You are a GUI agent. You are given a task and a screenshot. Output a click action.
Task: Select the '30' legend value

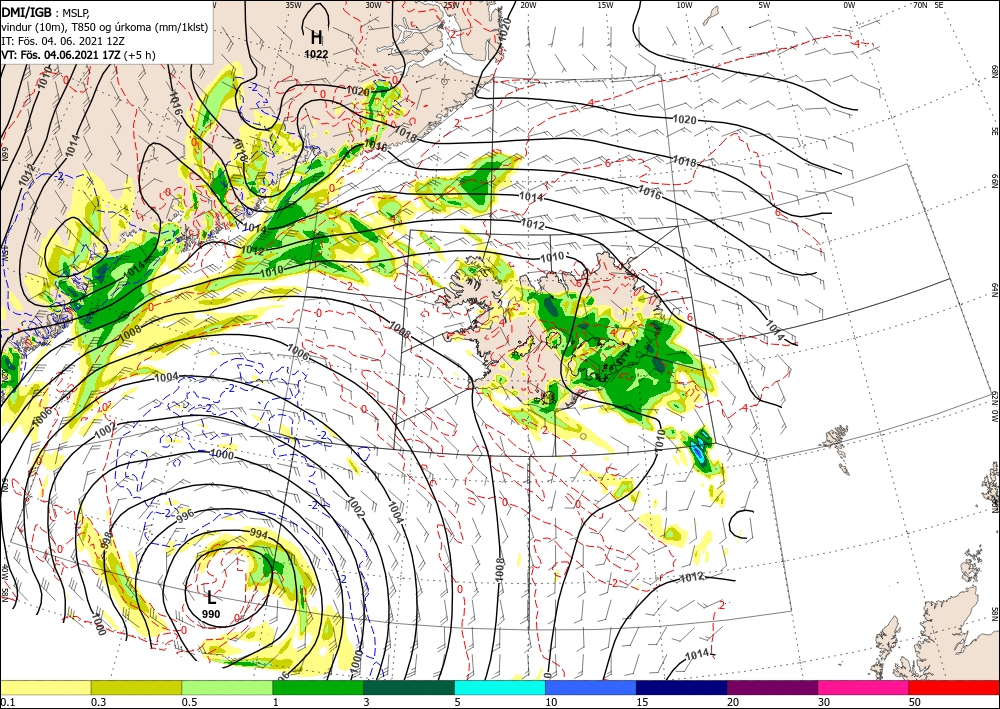pyautogui.click(x=823, y=702)
